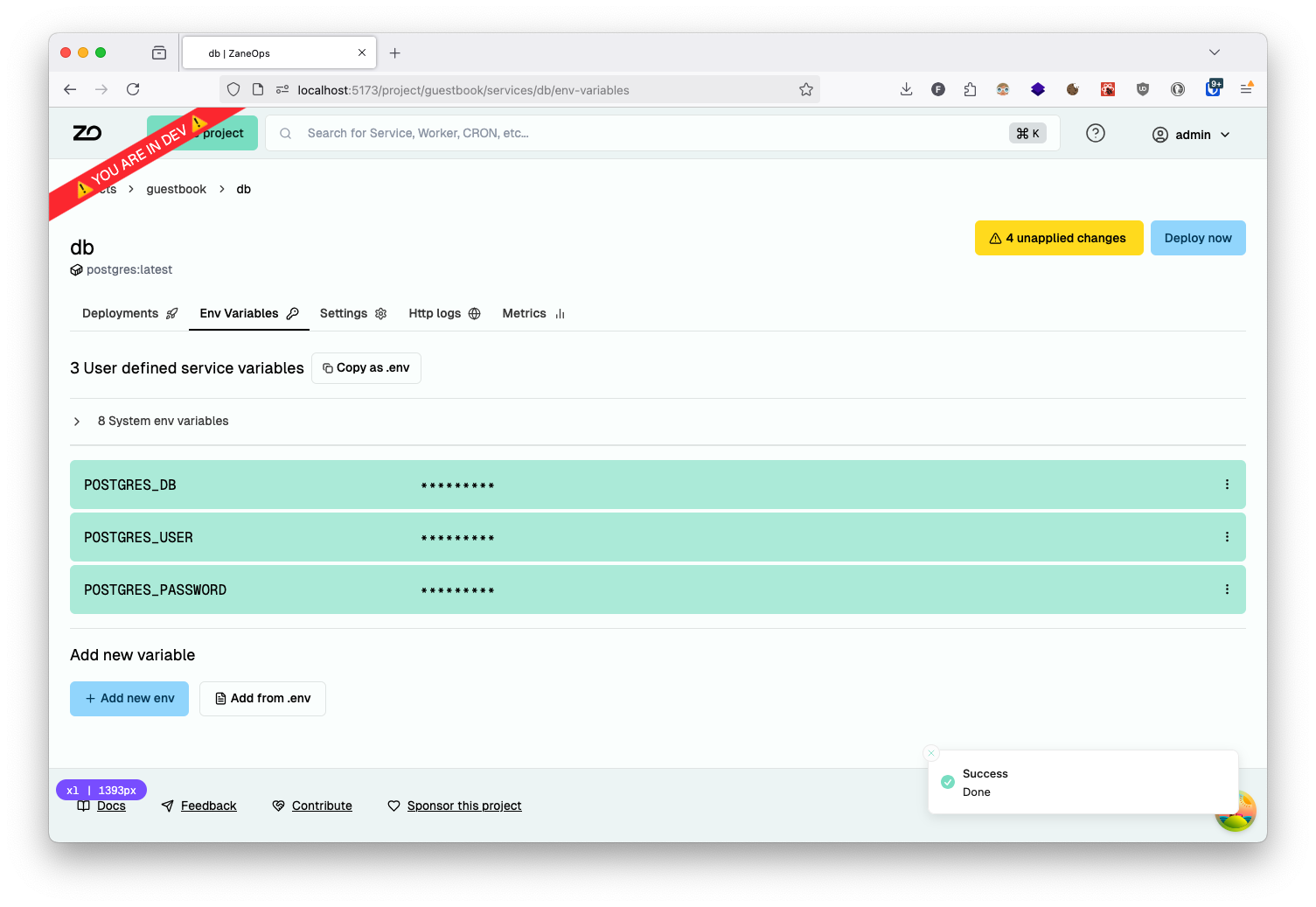Click the green project button in header
The width and height of the screenshot is (1316, 907).
coord(203,133)
